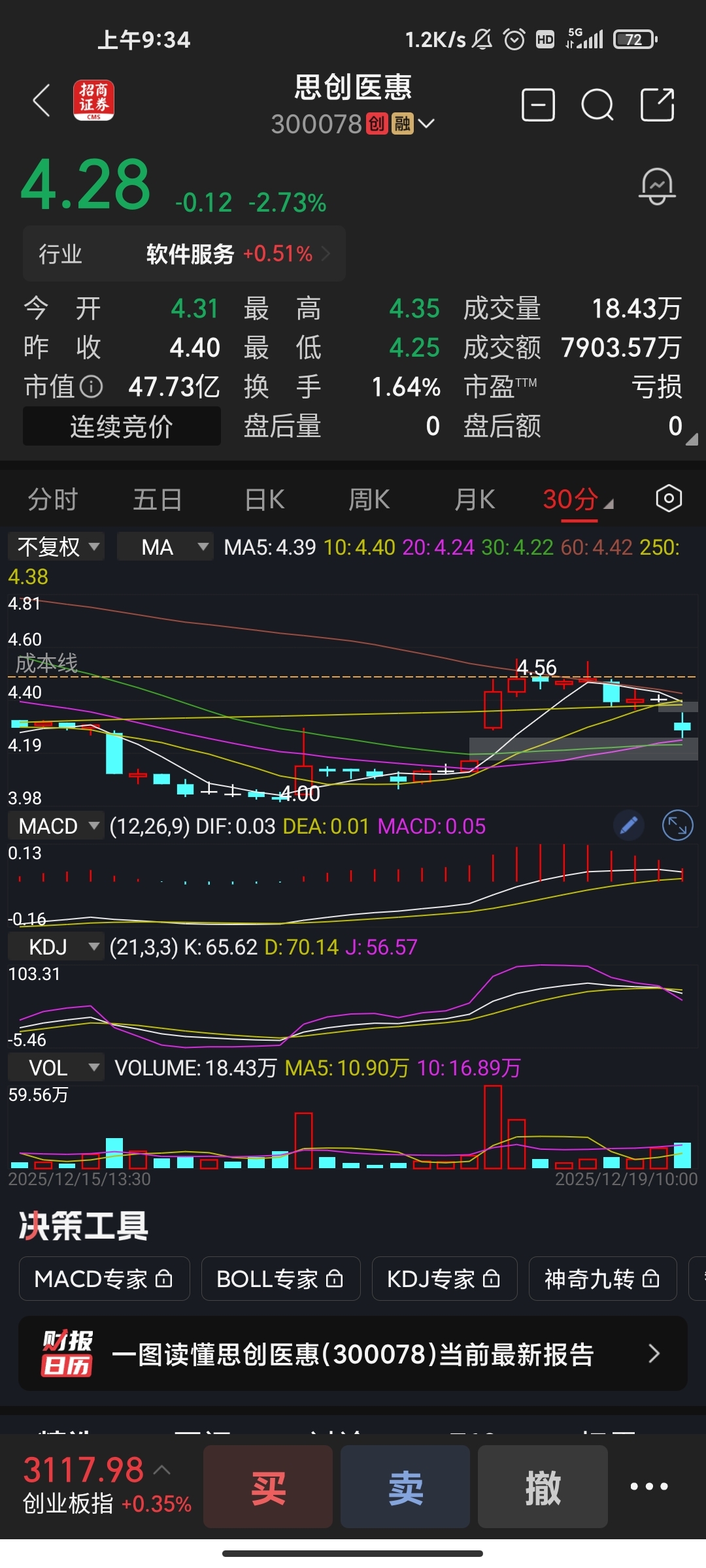This screenshot has height=1568, width=706.
Task: Open chart settings hexagon icon
Action: tap(669, 498)
